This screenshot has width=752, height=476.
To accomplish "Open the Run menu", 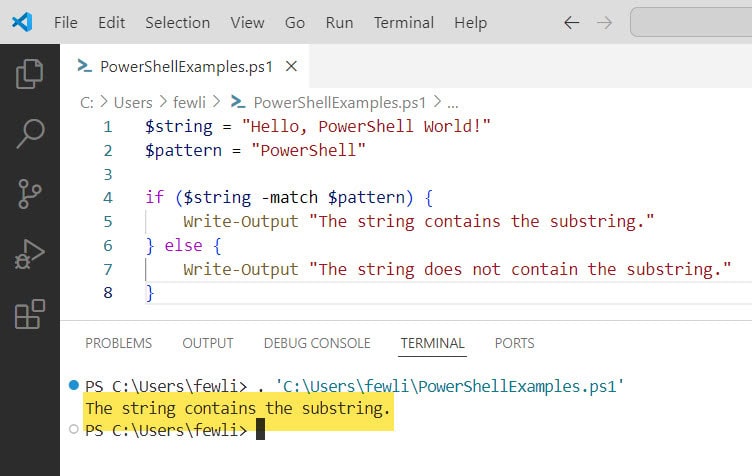I will click(339, 23).
